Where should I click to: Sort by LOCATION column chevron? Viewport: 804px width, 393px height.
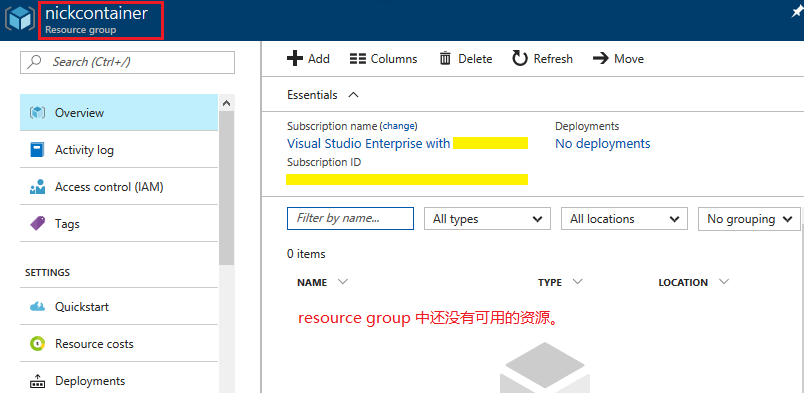click(x=724, y=282)
